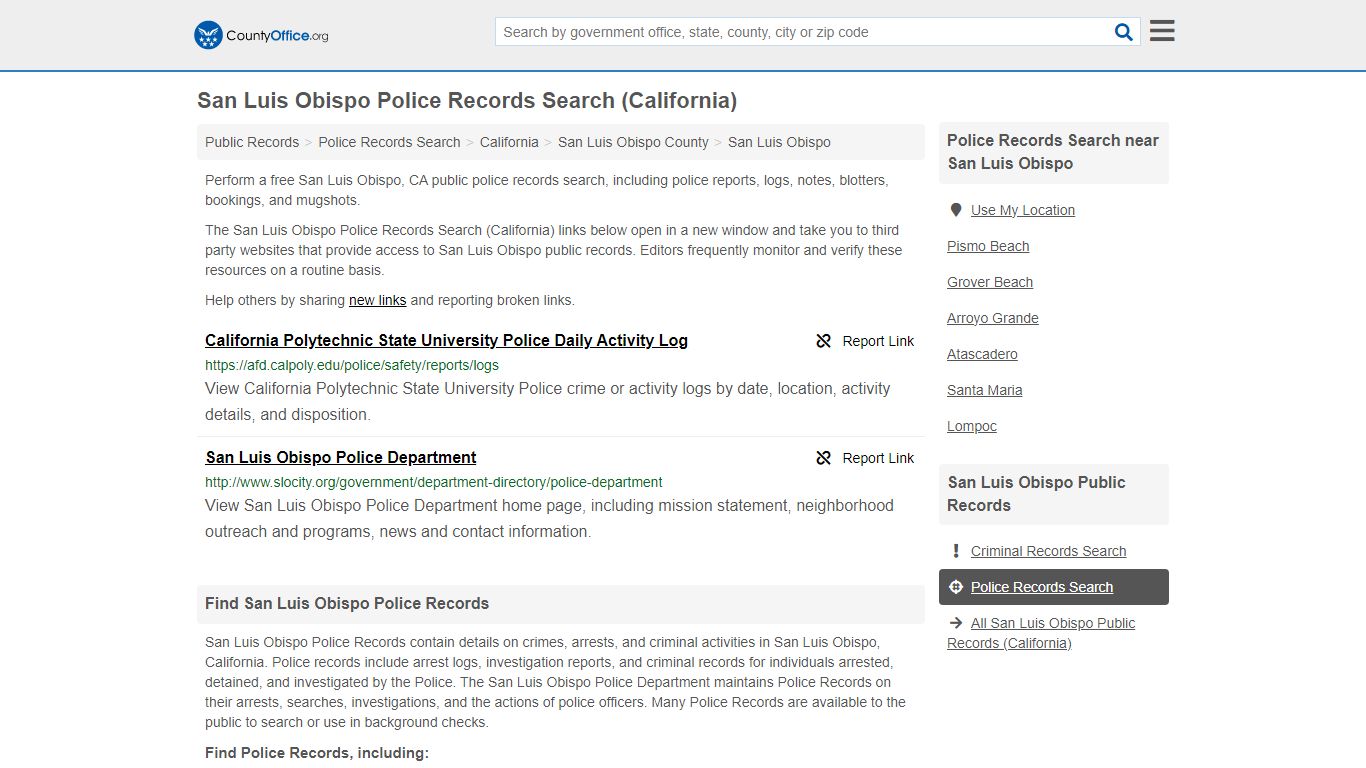Viewport: 1366px width, 768px height.
Task: Click the location pin icon next to Use My Location
Action: tap(956, 210)
